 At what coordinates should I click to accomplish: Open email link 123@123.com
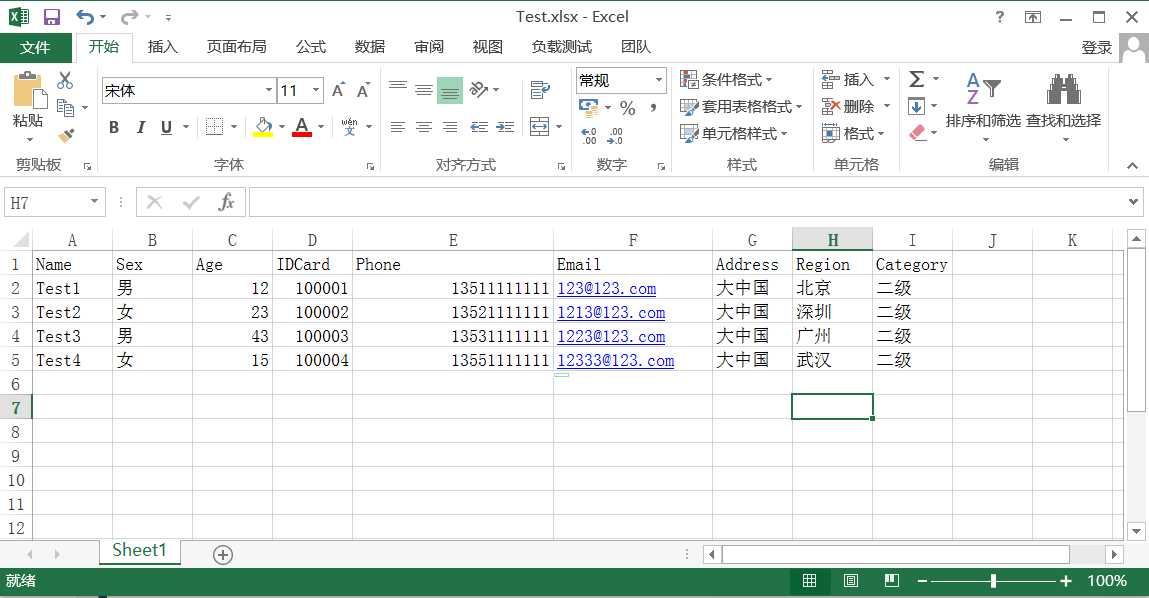(x=607, y=288)
